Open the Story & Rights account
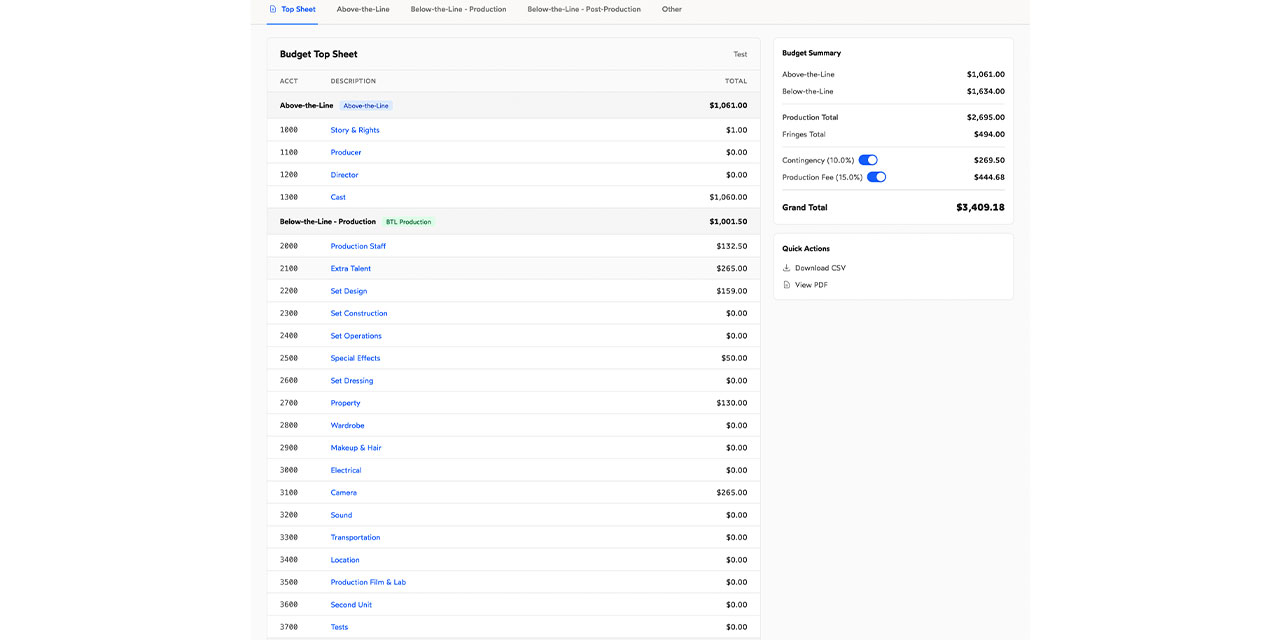This screenshot has height=640, width=1280. (x=355, y=130)
